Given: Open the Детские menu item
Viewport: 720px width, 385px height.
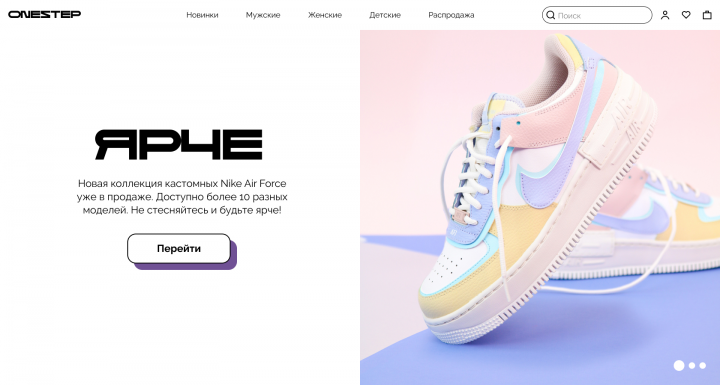Looking at the screenshot, I should click(x=385, y=15).
